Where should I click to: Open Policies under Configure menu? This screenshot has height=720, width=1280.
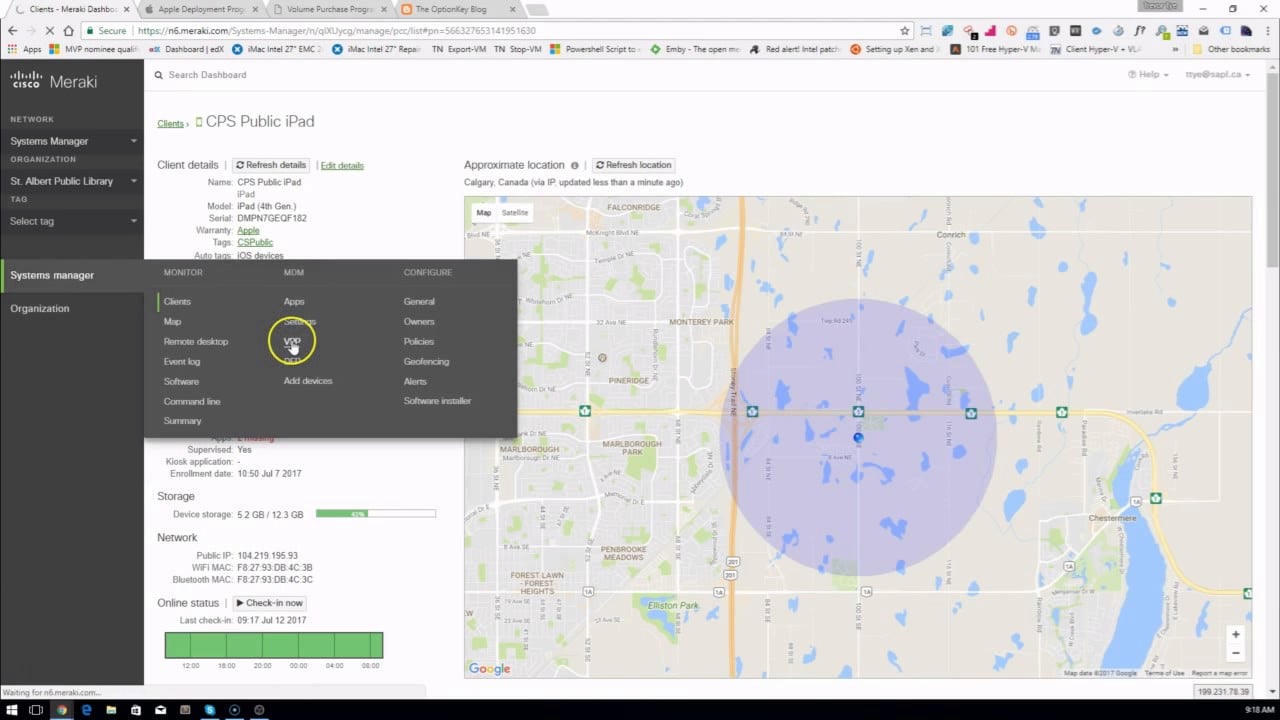(x=419, y=341)
